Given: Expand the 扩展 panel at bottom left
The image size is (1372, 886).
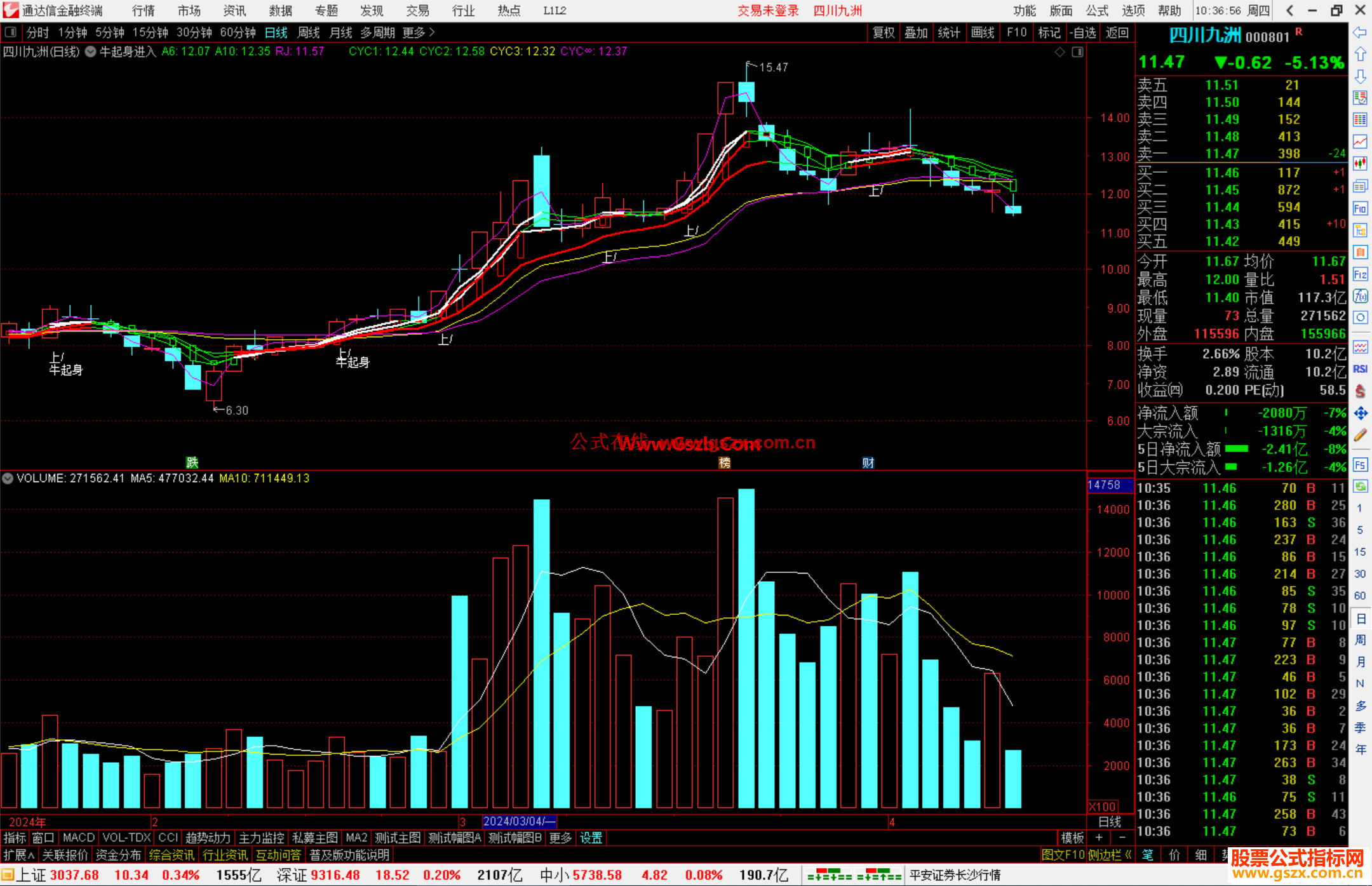Looking at the screenshot, I should point(18,855).
